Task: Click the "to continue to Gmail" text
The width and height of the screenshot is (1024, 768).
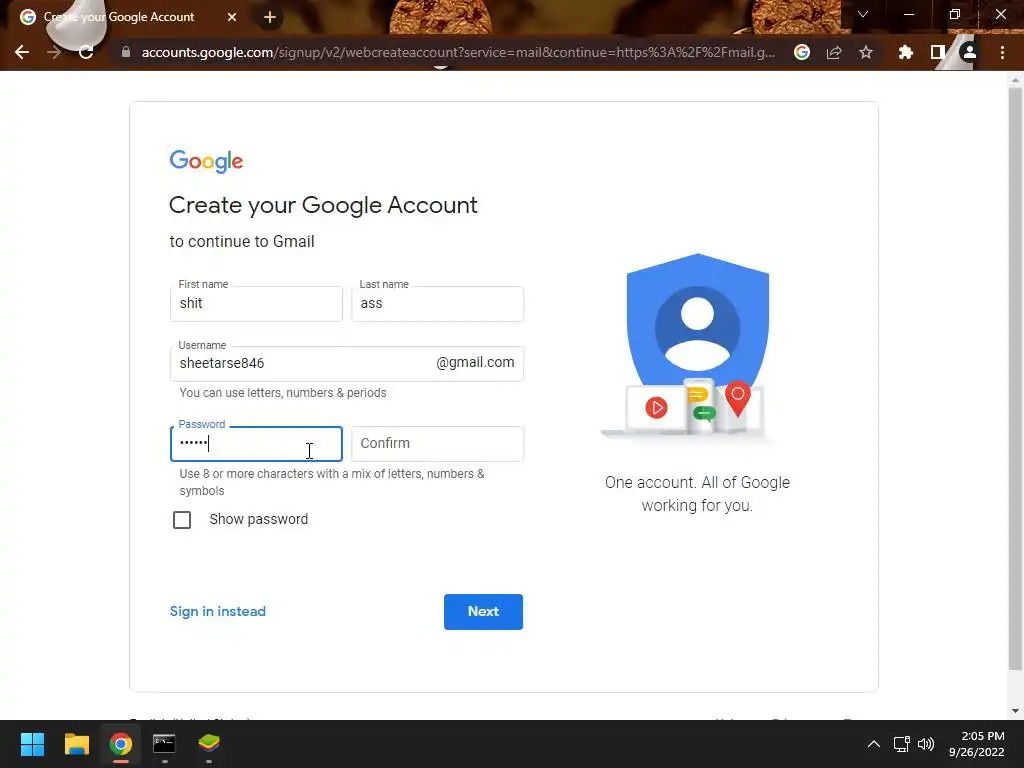Action: click(x=242, y=242)
